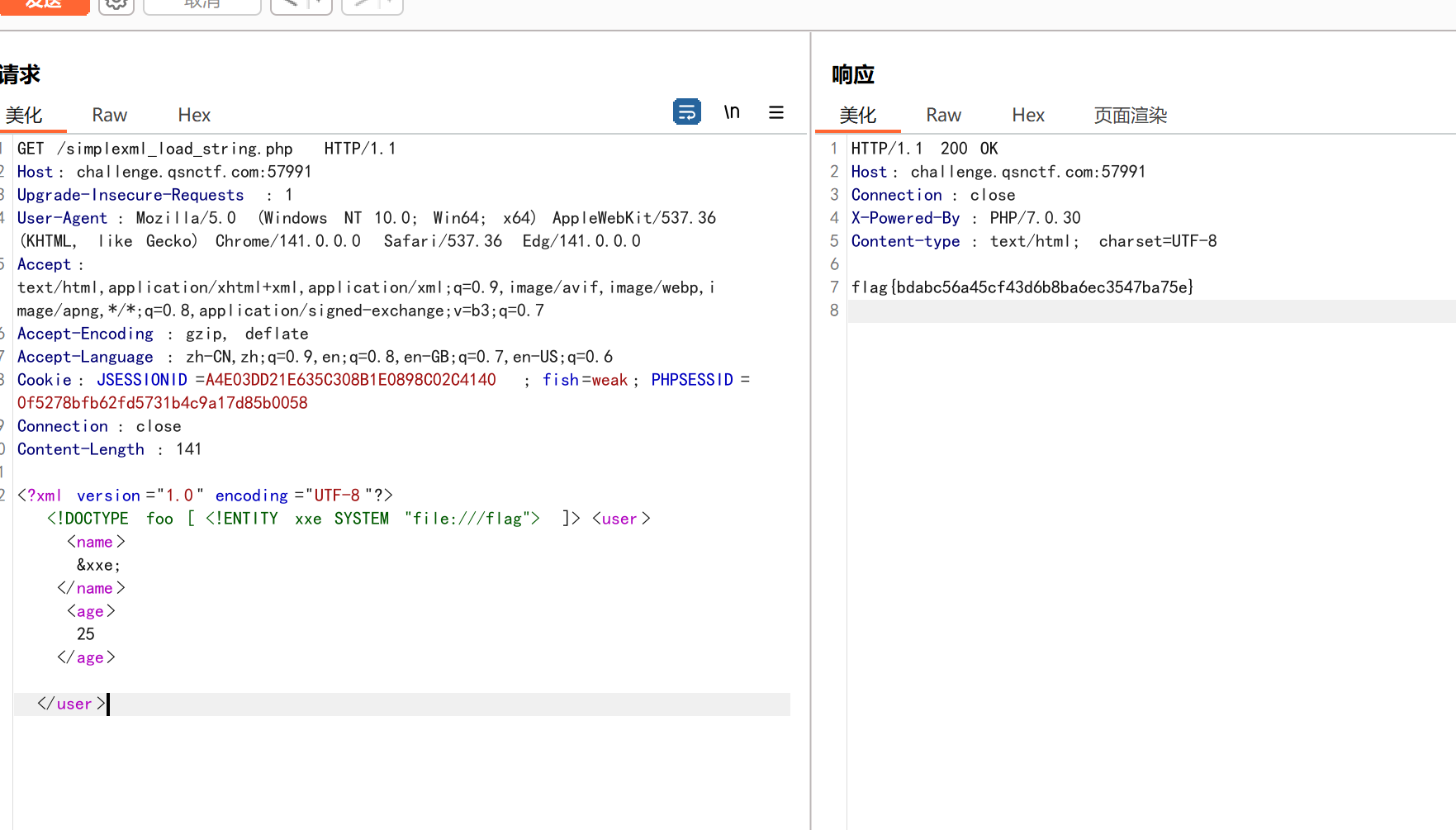Click the XML declaration line in the request body
The height and width of the screenshot is (830, 1456).
[x=205, y=496]
